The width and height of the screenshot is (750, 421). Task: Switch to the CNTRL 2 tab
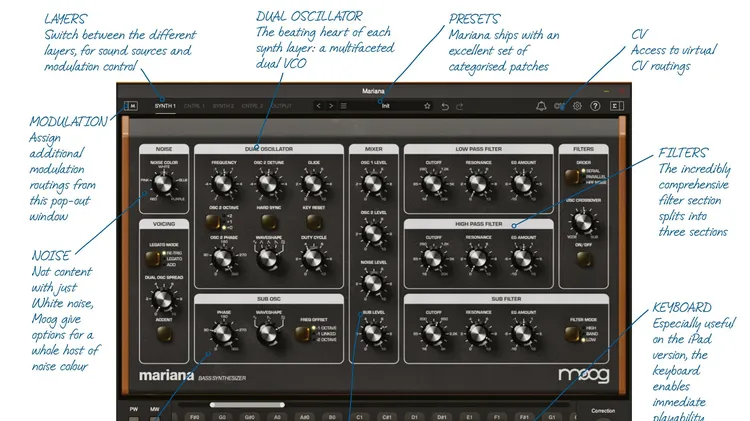tap(253, 106)
